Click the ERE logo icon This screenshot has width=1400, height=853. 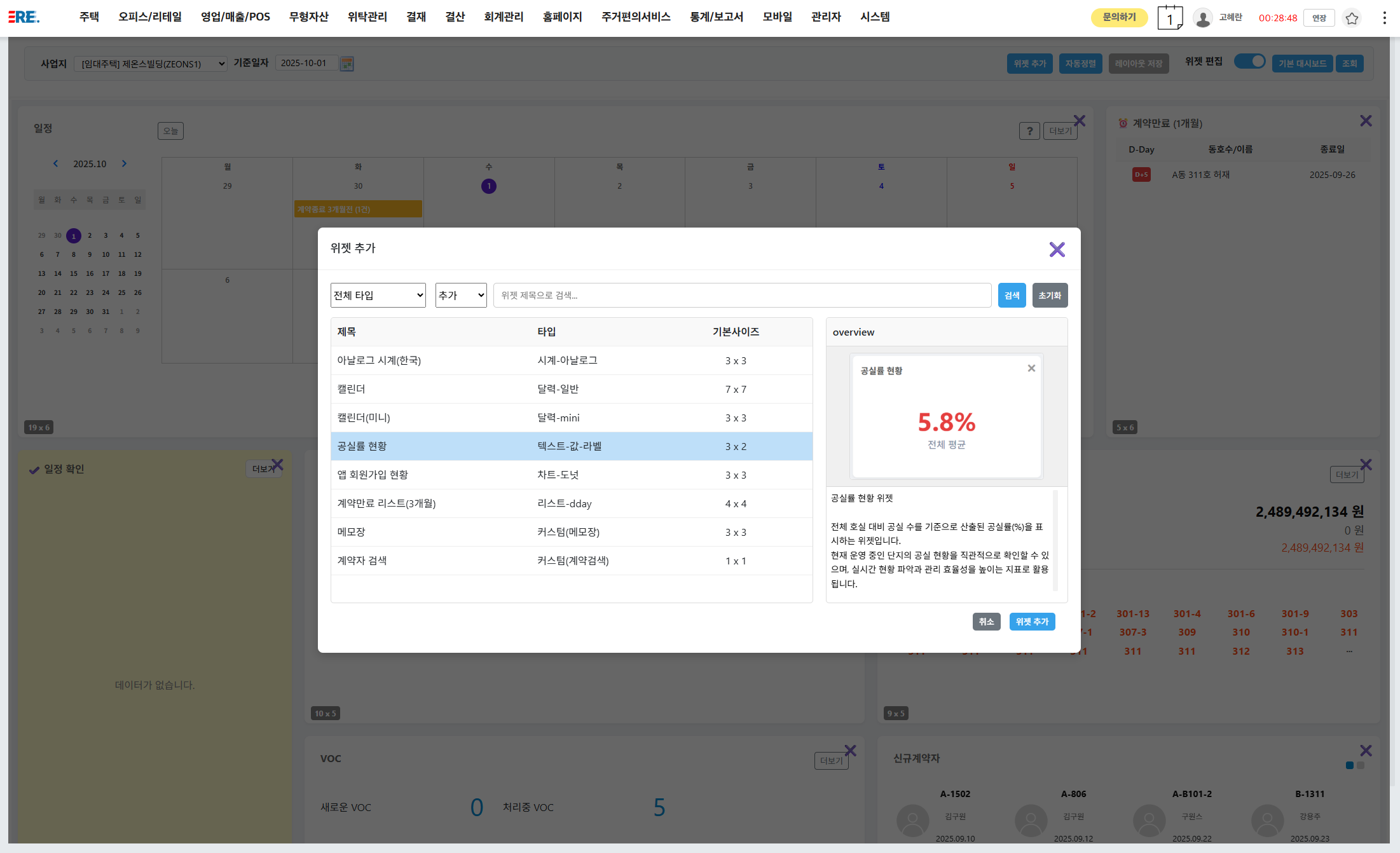tap(24, 17)
